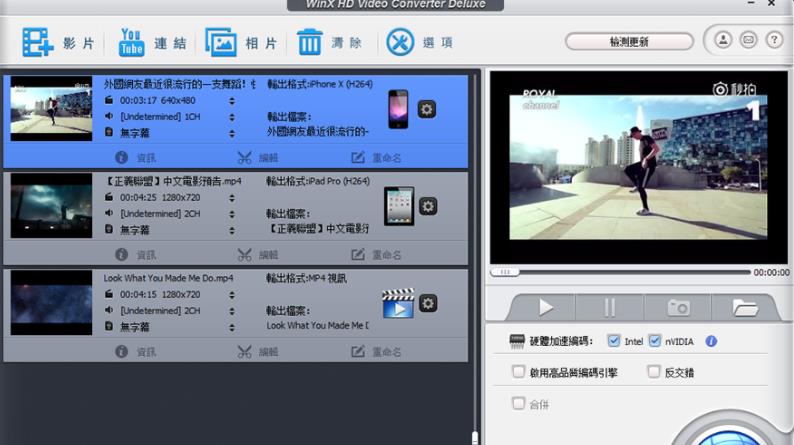Image resolution: width=794 pixels, height=445 pixels.
Task: Change video track of Look What You Made 00:04:15
Action: click(x=232, y=295)
